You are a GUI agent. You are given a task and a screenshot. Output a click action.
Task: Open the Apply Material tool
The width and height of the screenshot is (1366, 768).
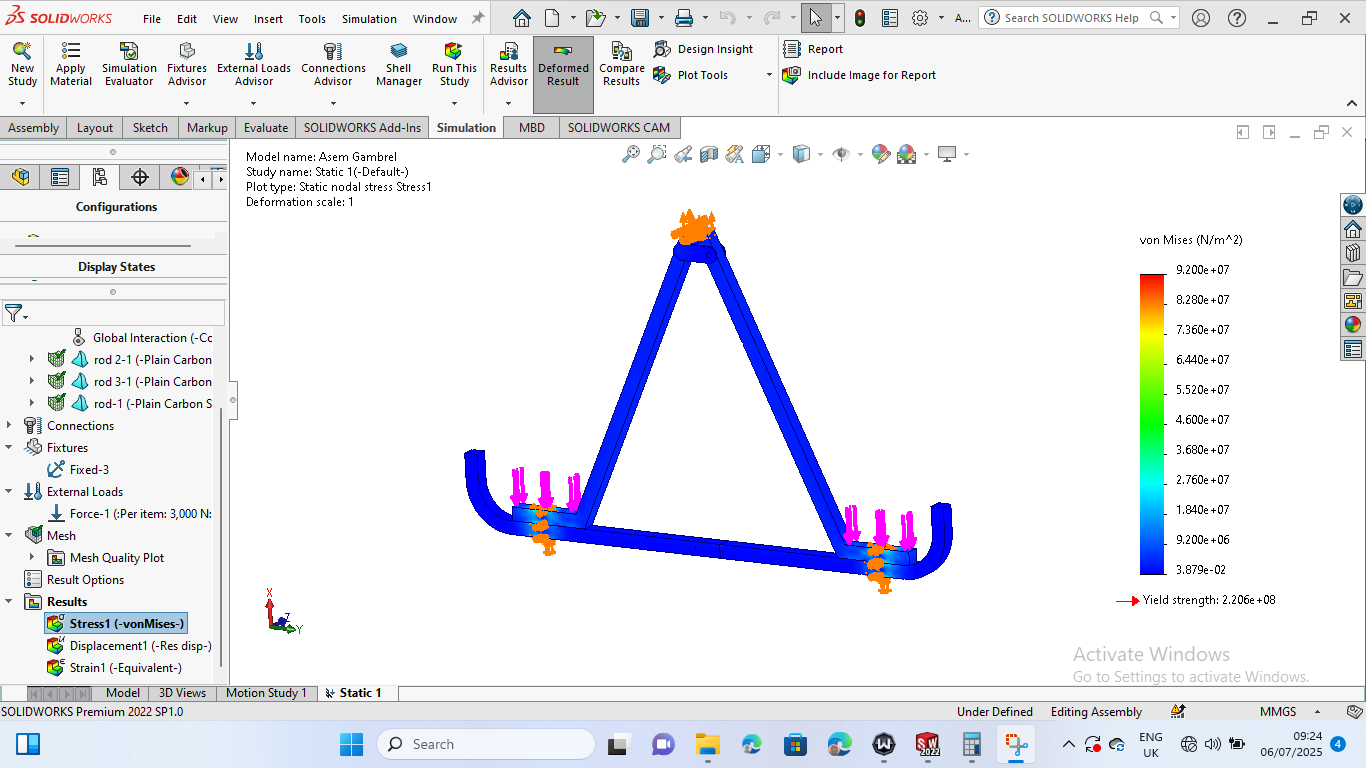pyautogui.click(x=71, y=52)
